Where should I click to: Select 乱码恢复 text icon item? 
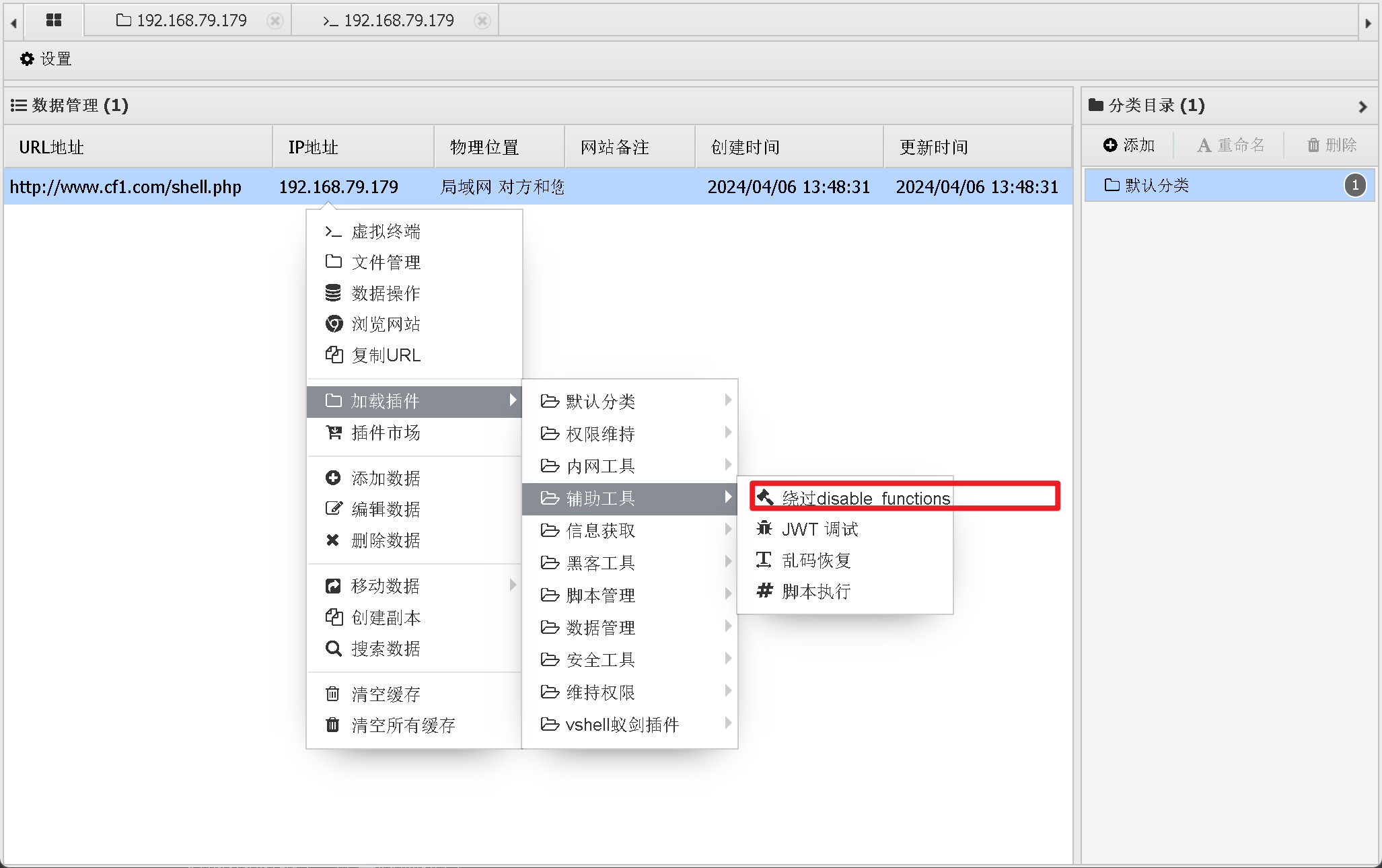coord(816,560)
